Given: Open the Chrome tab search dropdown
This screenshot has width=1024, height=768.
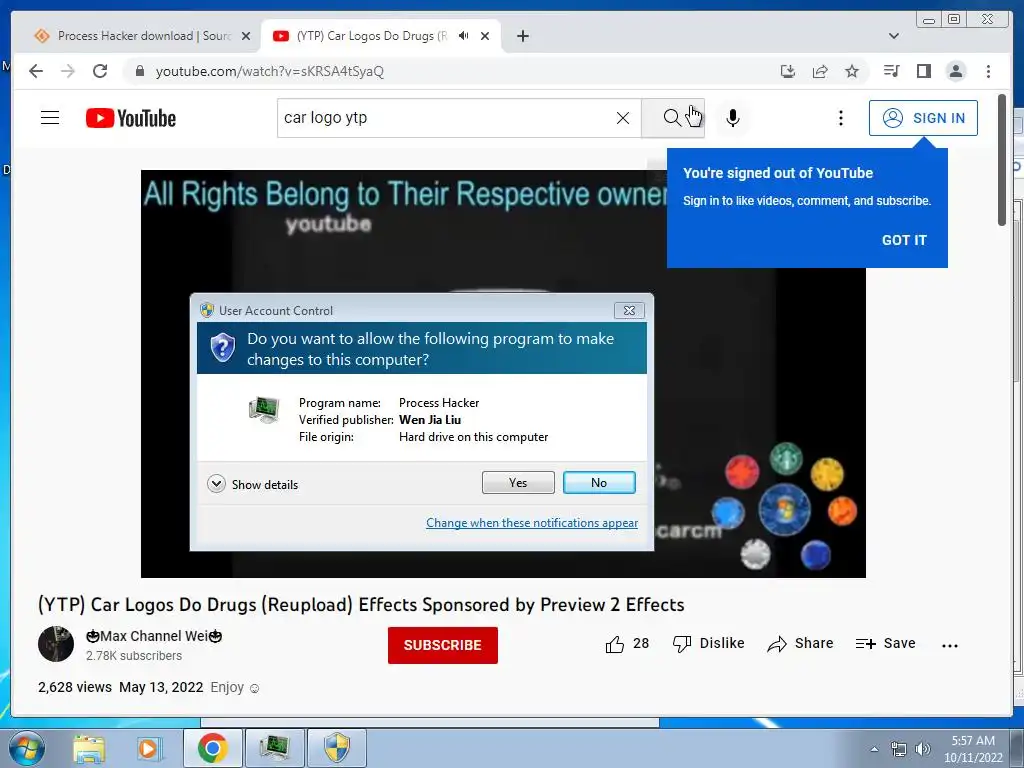Looking at the screenshot, I should pos(894,36).
